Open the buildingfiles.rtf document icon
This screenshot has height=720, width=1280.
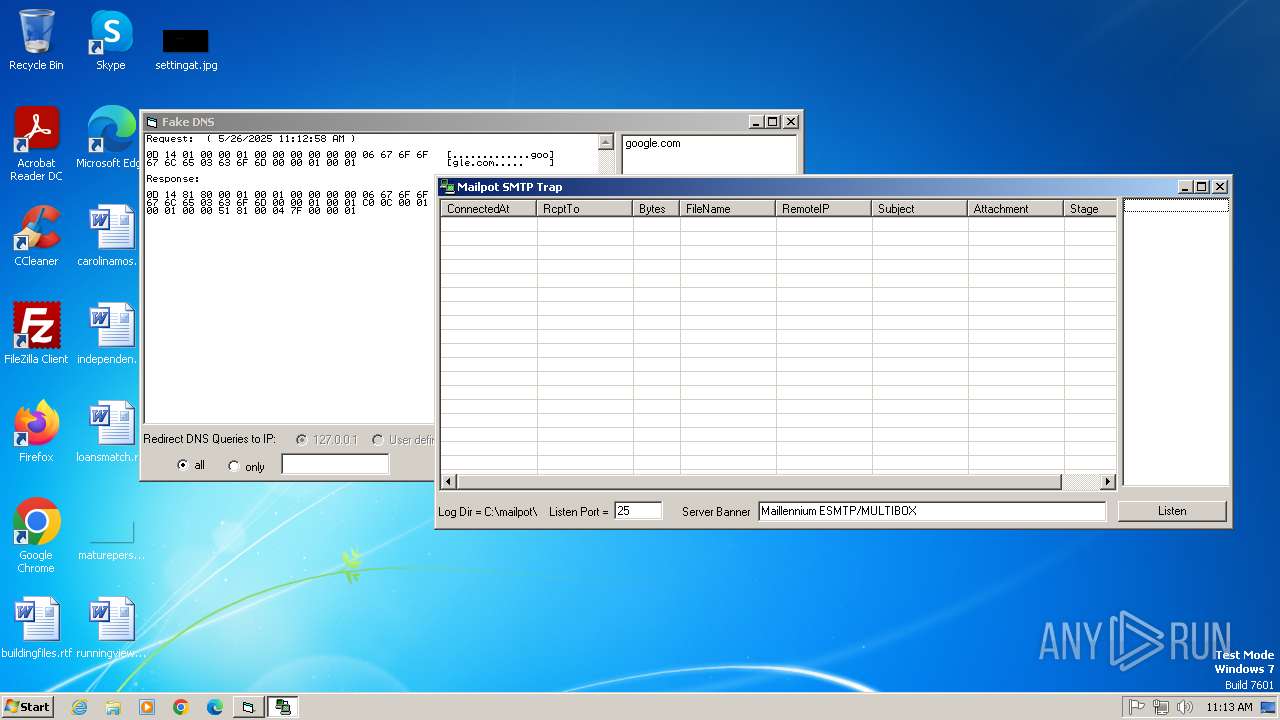tap(36, 628)
